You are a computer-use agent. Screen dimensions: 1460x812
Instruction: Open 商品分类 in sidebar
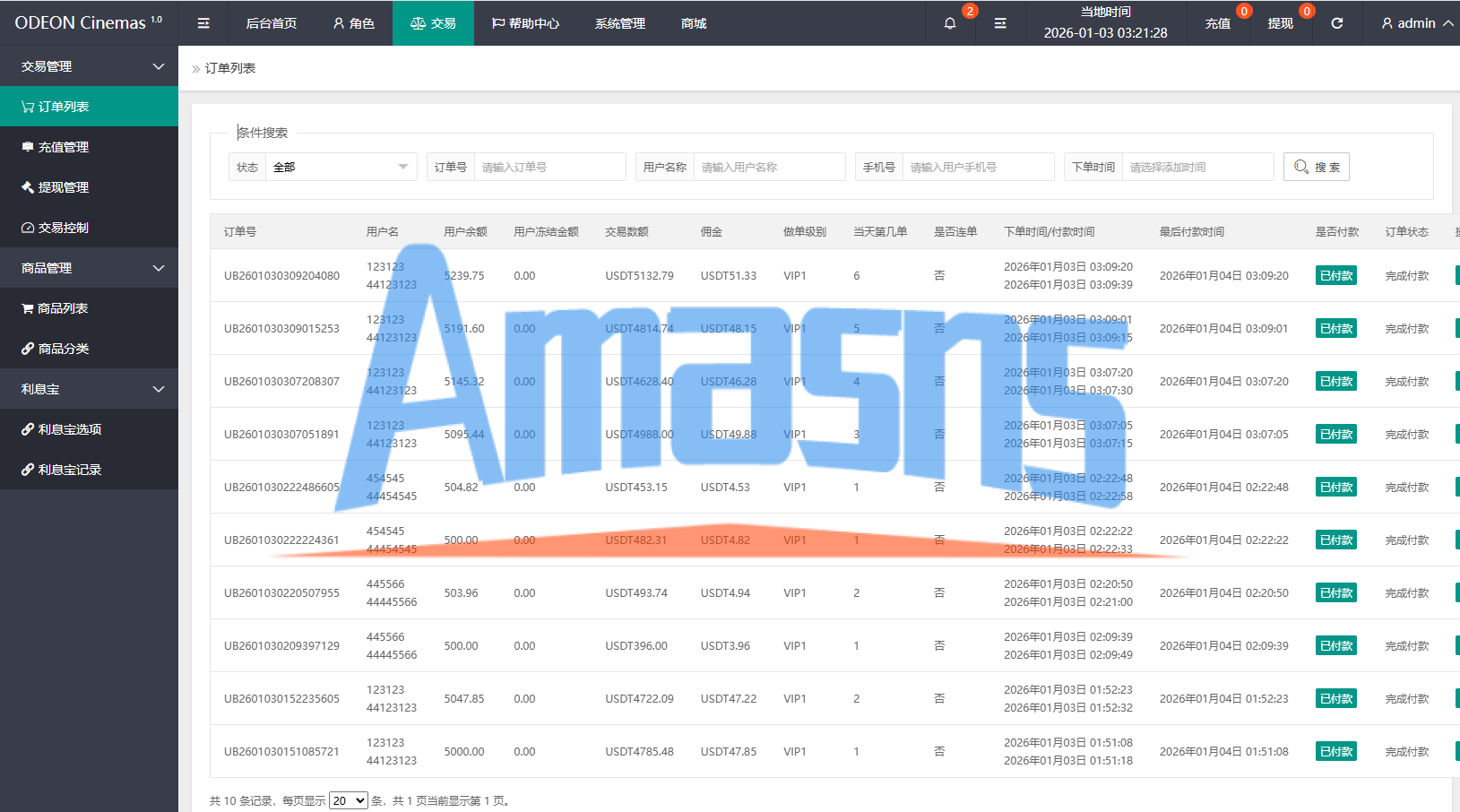(x=89, y=349)
